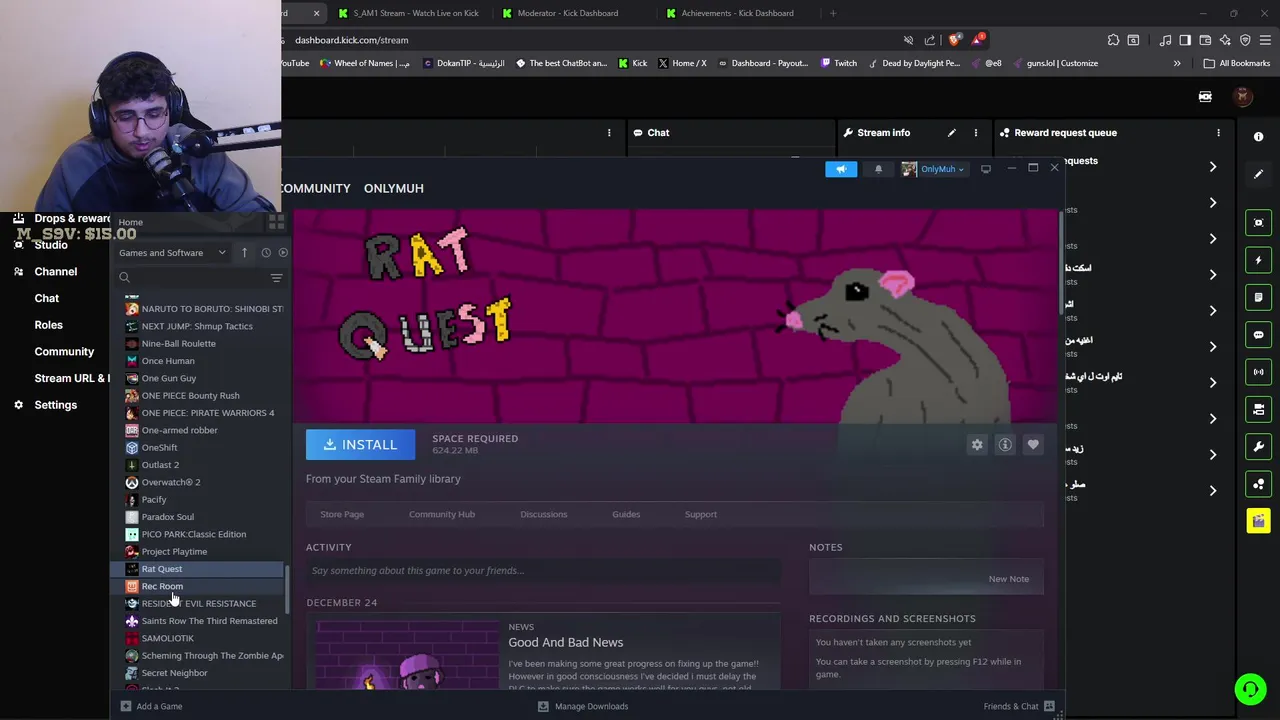Switch Steam to Big Picture mode icon
The width and height of the screenshot is (1280, 720).
pos(985,169)
